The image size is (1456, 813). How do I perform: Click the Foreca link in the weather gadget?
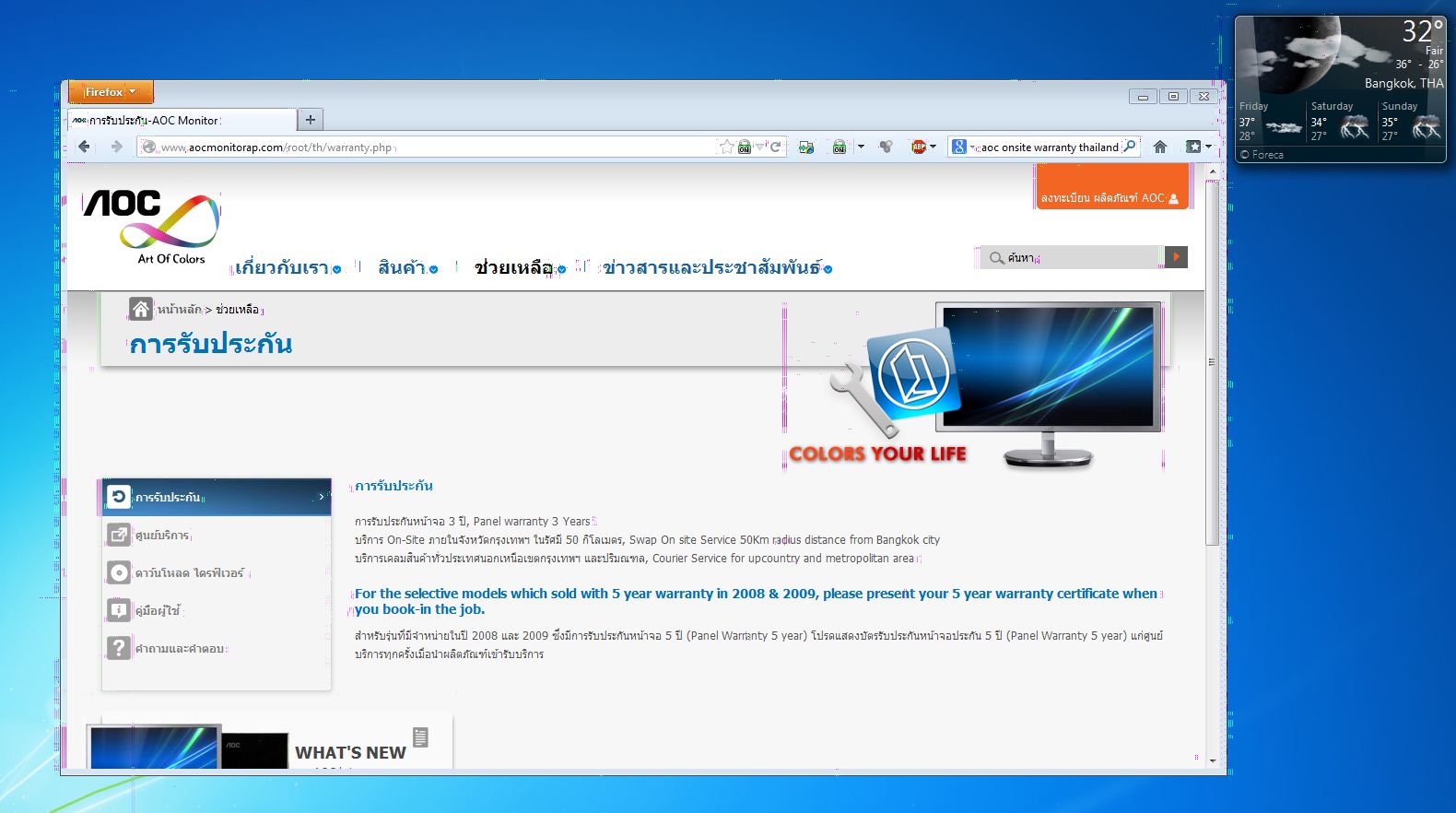click(x=1262, y=155)
